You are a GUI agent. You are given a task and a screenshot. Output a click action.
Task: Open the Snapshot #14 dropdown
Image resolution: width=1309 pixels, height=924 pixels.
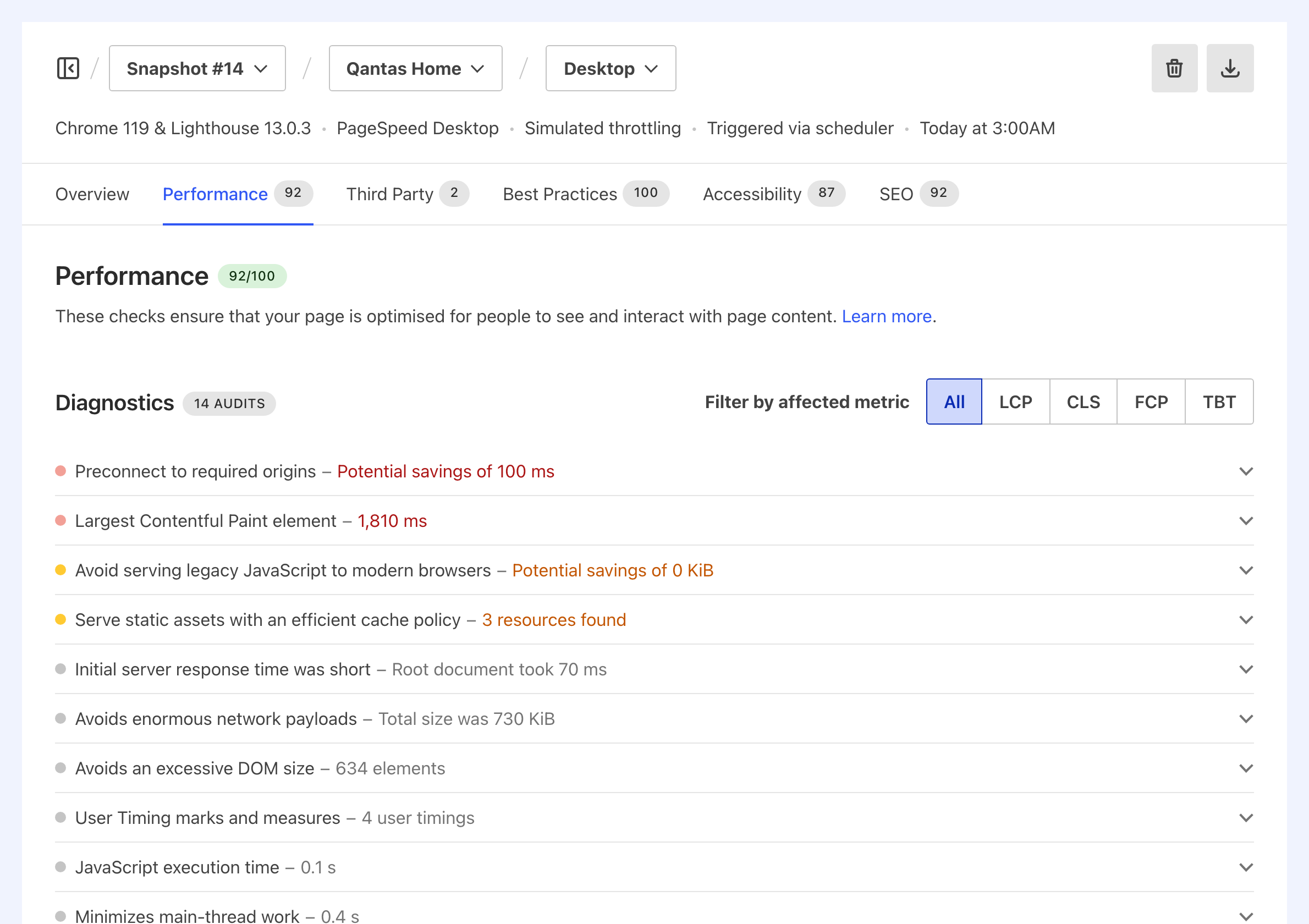pyautogui.click(x=197, y=68)
